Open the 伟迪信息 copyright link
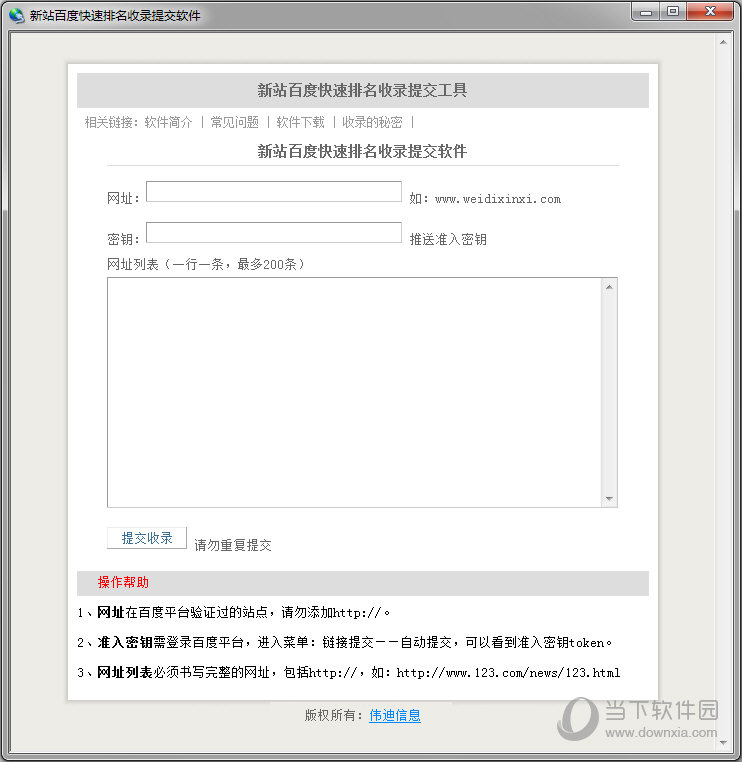 pos(395,715)
